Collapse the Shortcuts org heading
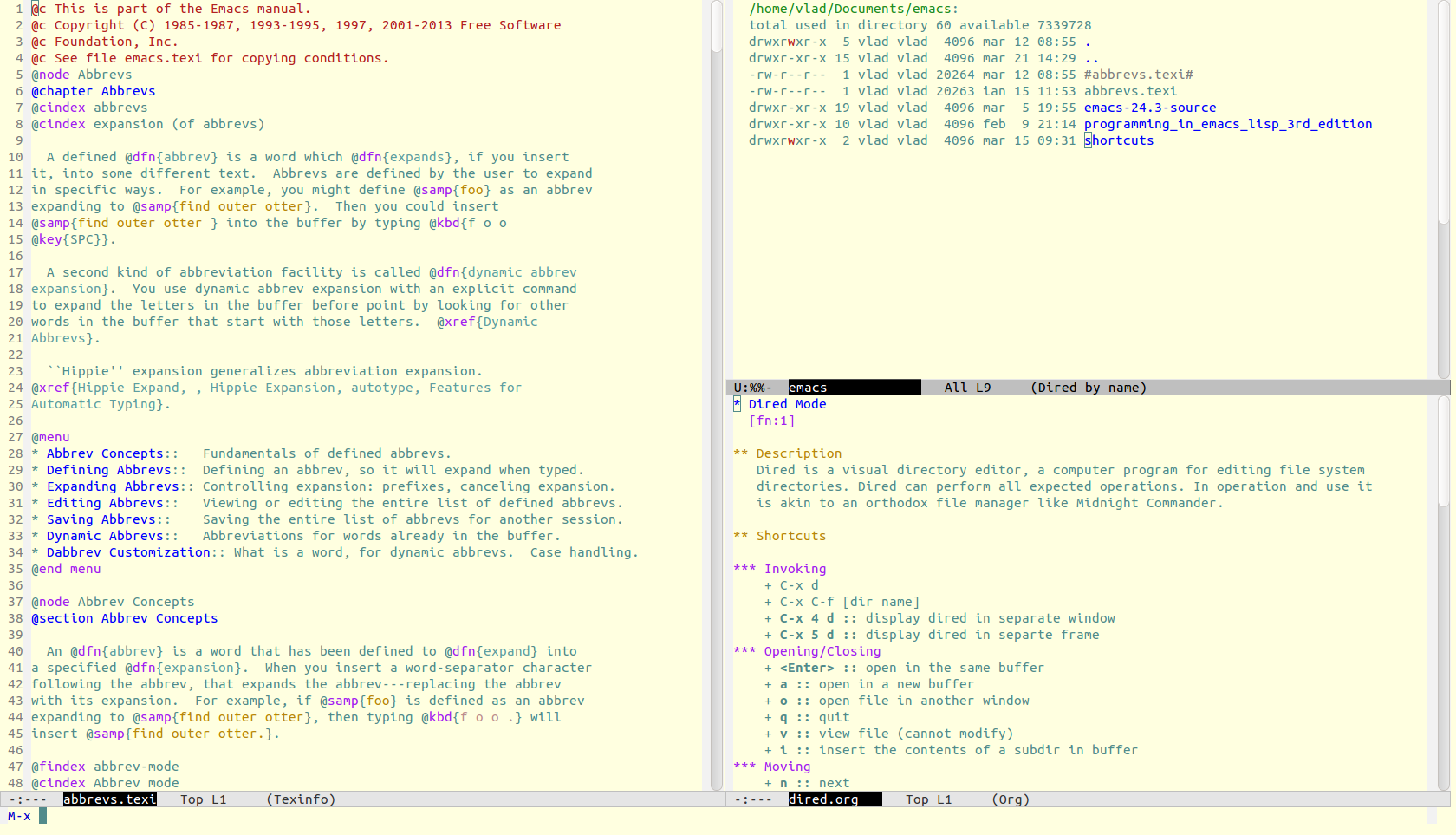1456x835 pixels. (779, 536)
